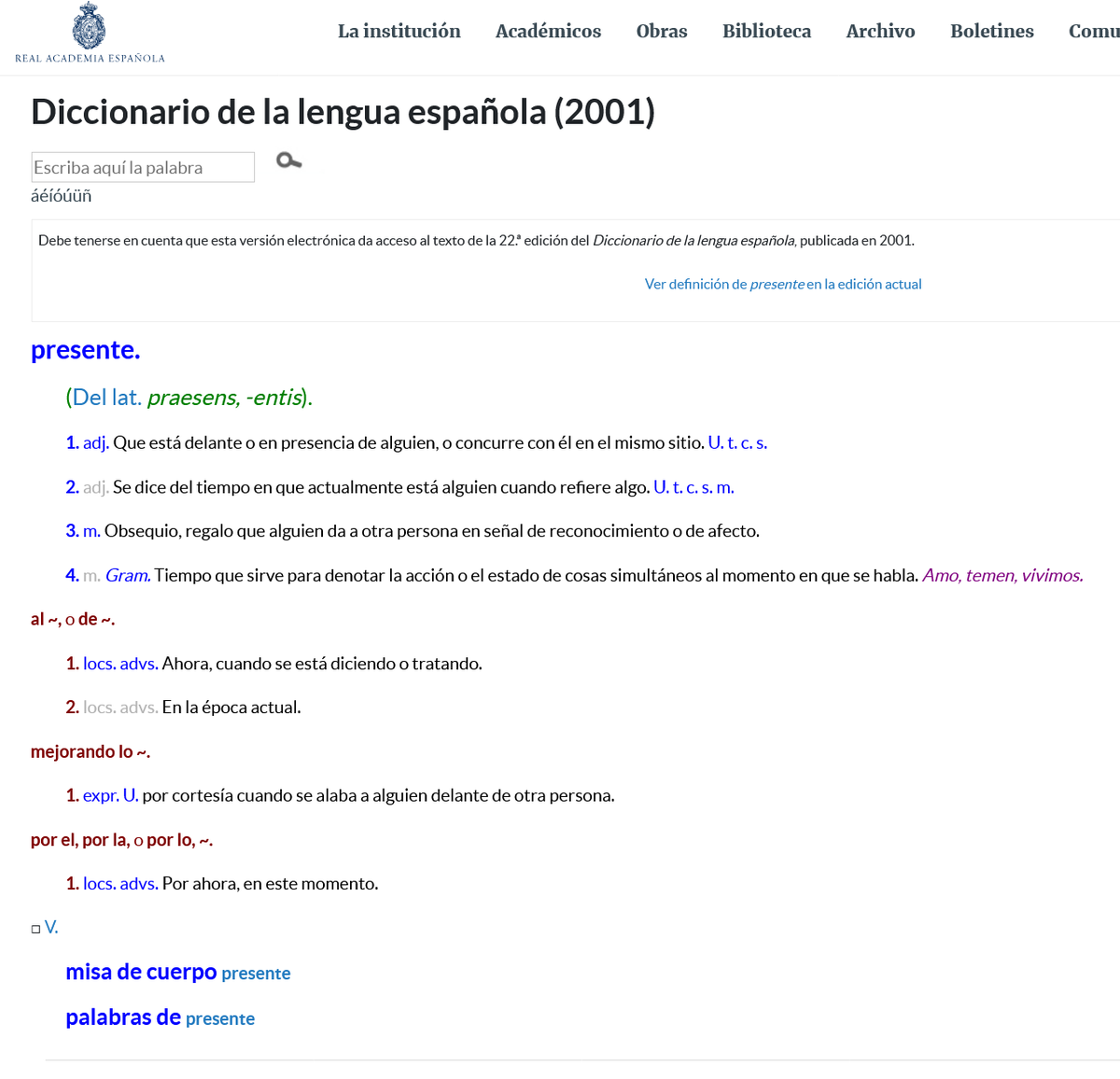Image resolution: width=1120 pixels, height=1079 pixels.
Task: Open the Obras menu
Action: pyautogui.click(x=662, y=31)
